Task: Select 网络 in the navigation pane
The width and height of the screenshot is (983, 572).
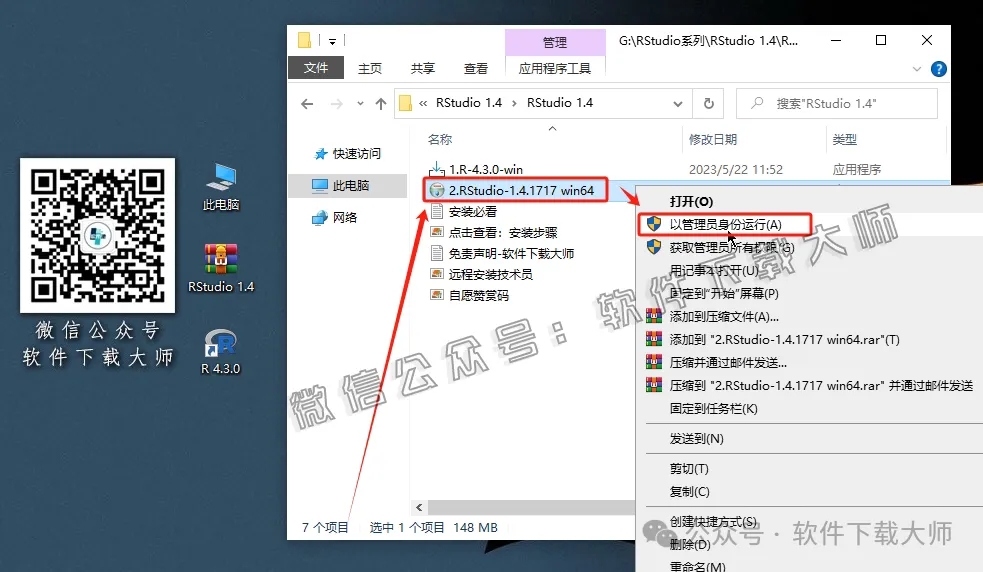Action: (335, 218)
